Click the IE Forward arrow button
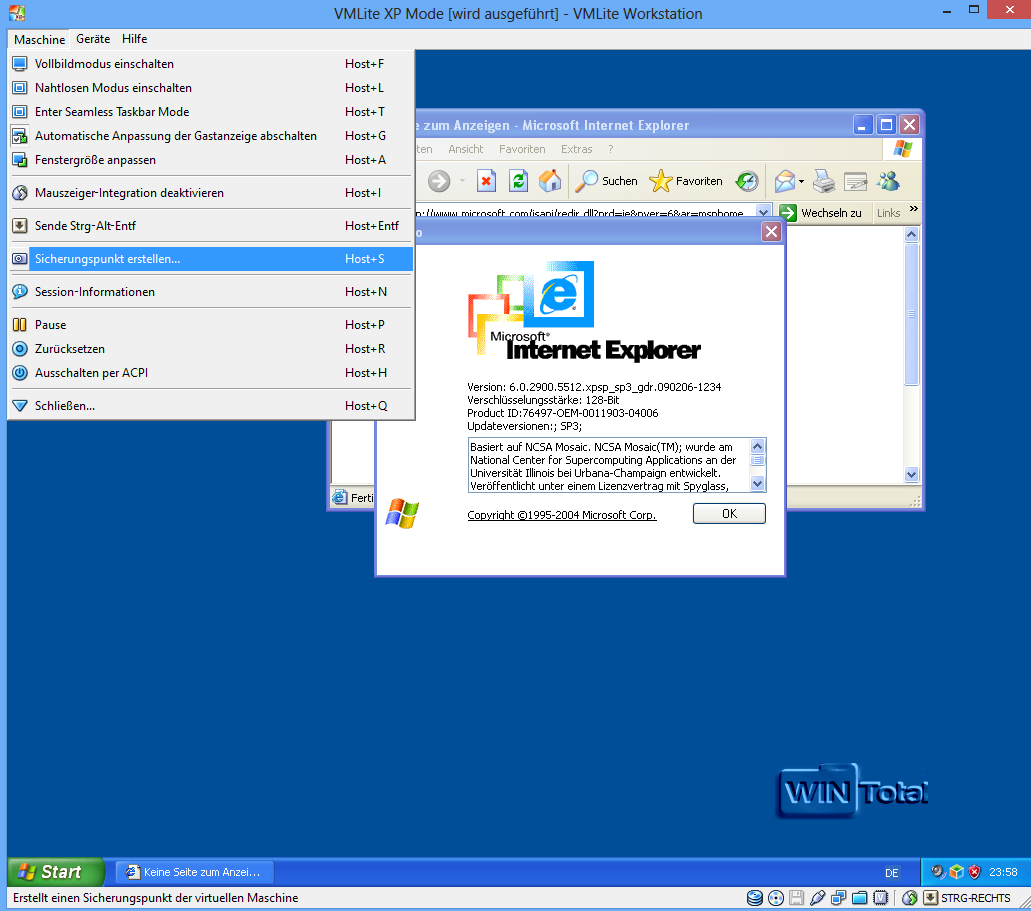Viewport: 1031px width, 911px height. coord(439,181)
